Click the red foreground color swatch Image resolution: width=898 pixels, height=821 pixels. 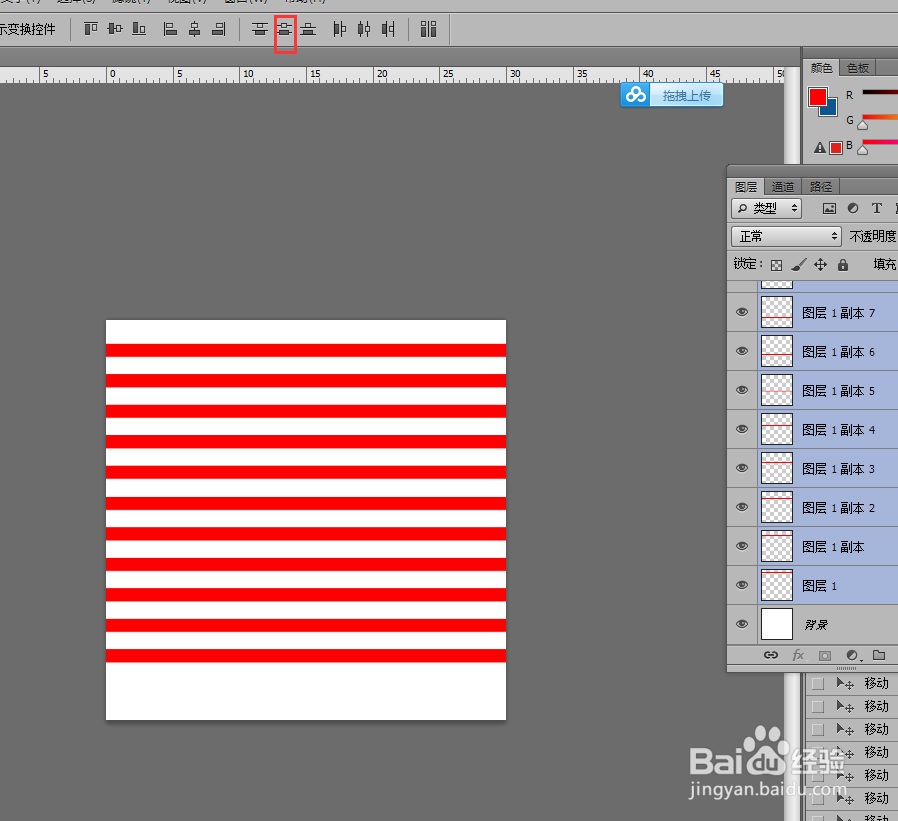coord(817,97)
